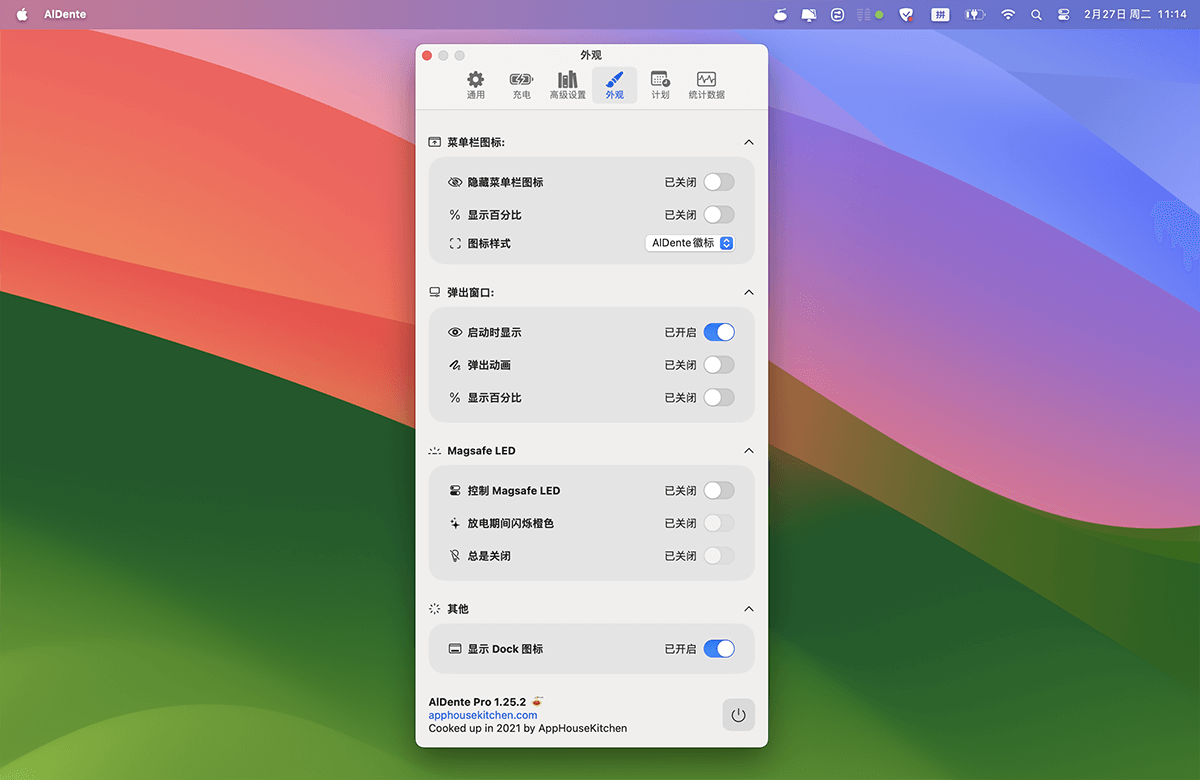Click the crossed-out bulb icon beside 总是关闭
This screenshot has width=1200, height=780.
pyautogui.click(x=455, y=556)
